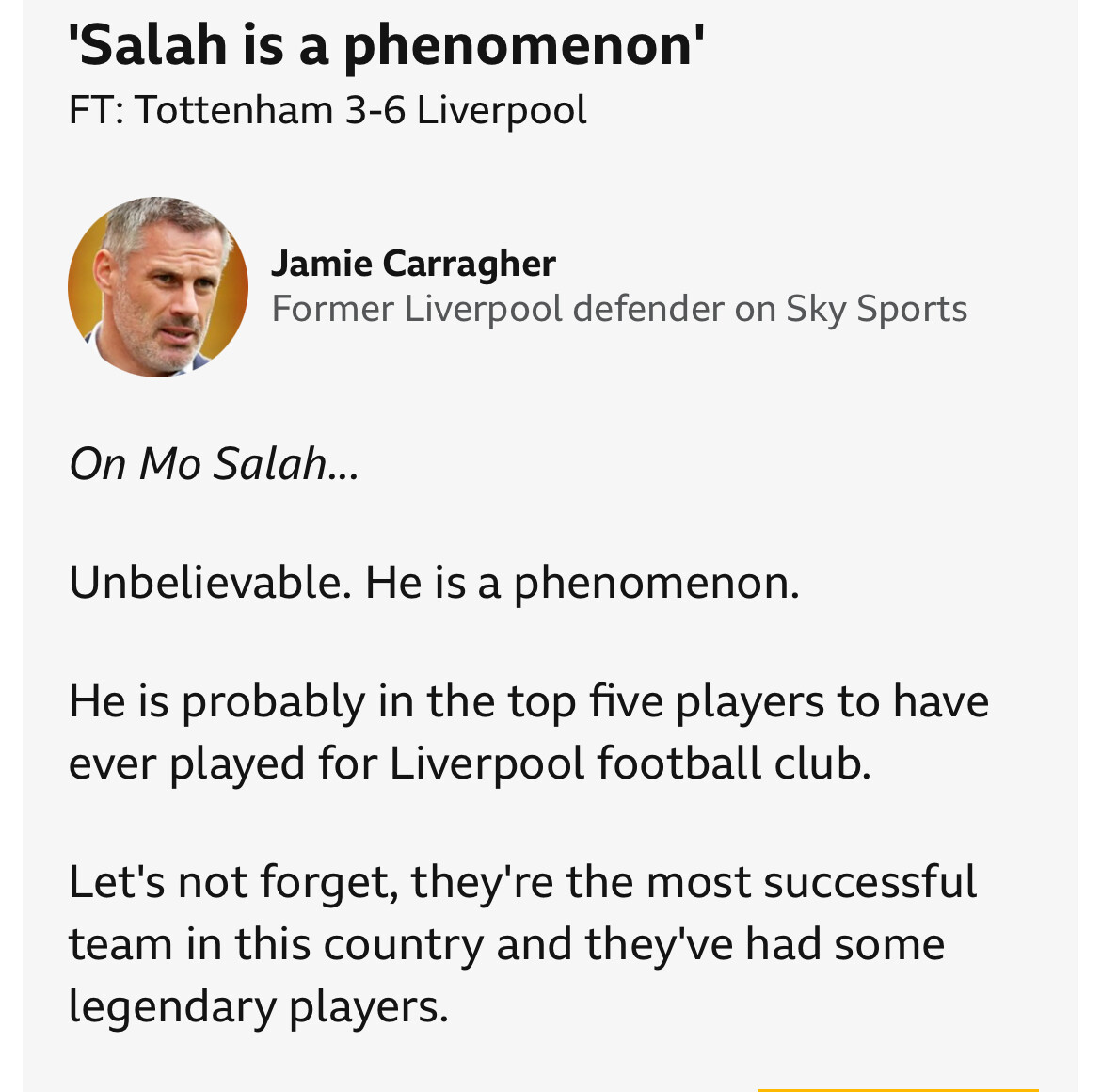Click Jamie Carragher's circular profile photo
The image size is (1101, 1092).
158,286
